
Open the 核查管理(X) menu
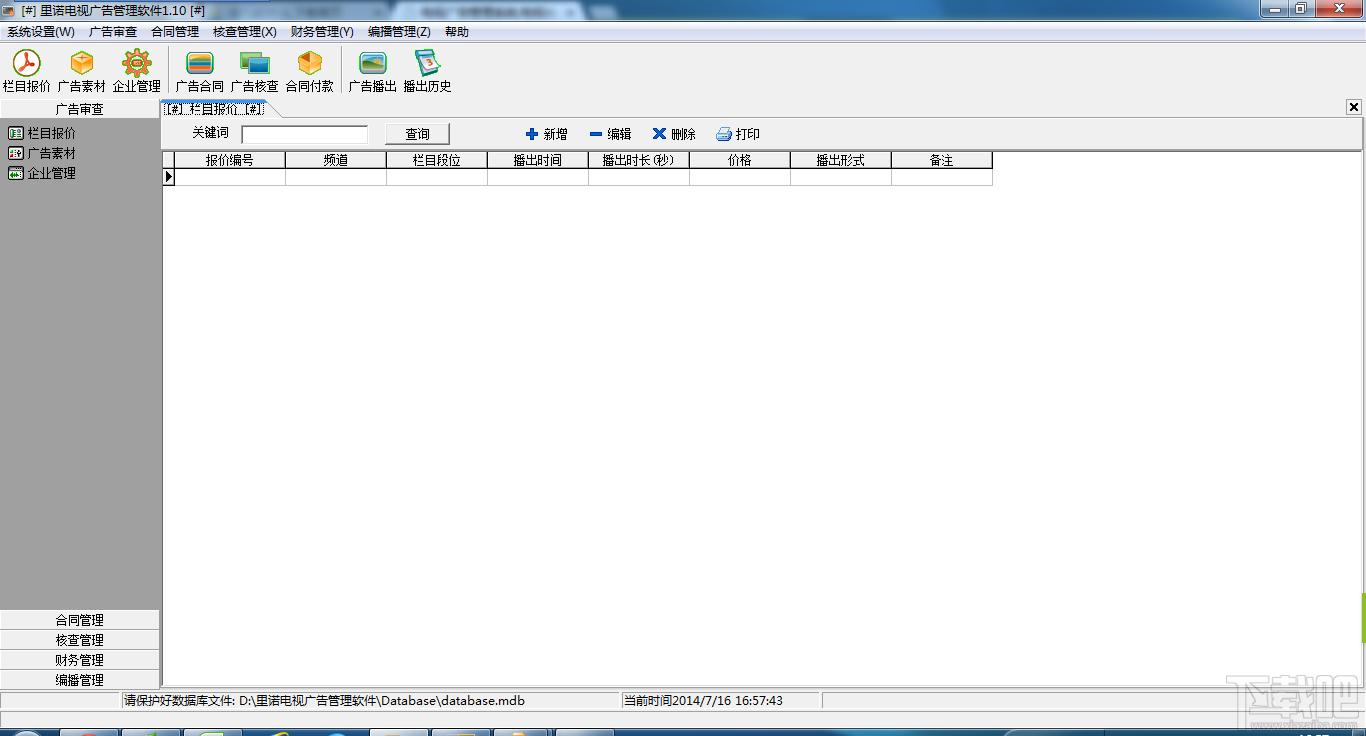click(245, 32)
